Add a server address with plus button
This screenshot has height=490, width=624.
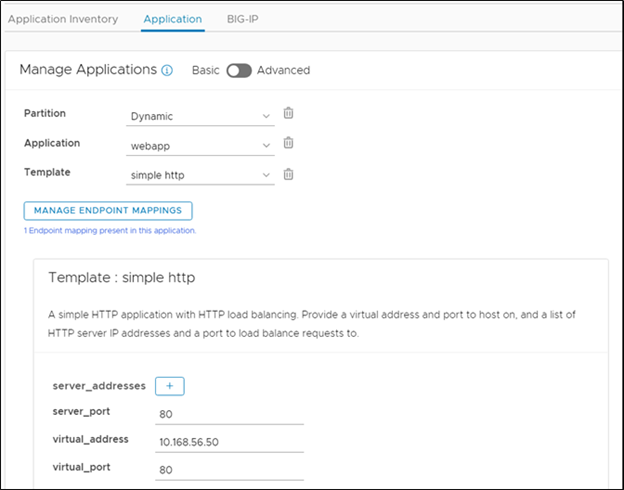[x=169, y=386]
